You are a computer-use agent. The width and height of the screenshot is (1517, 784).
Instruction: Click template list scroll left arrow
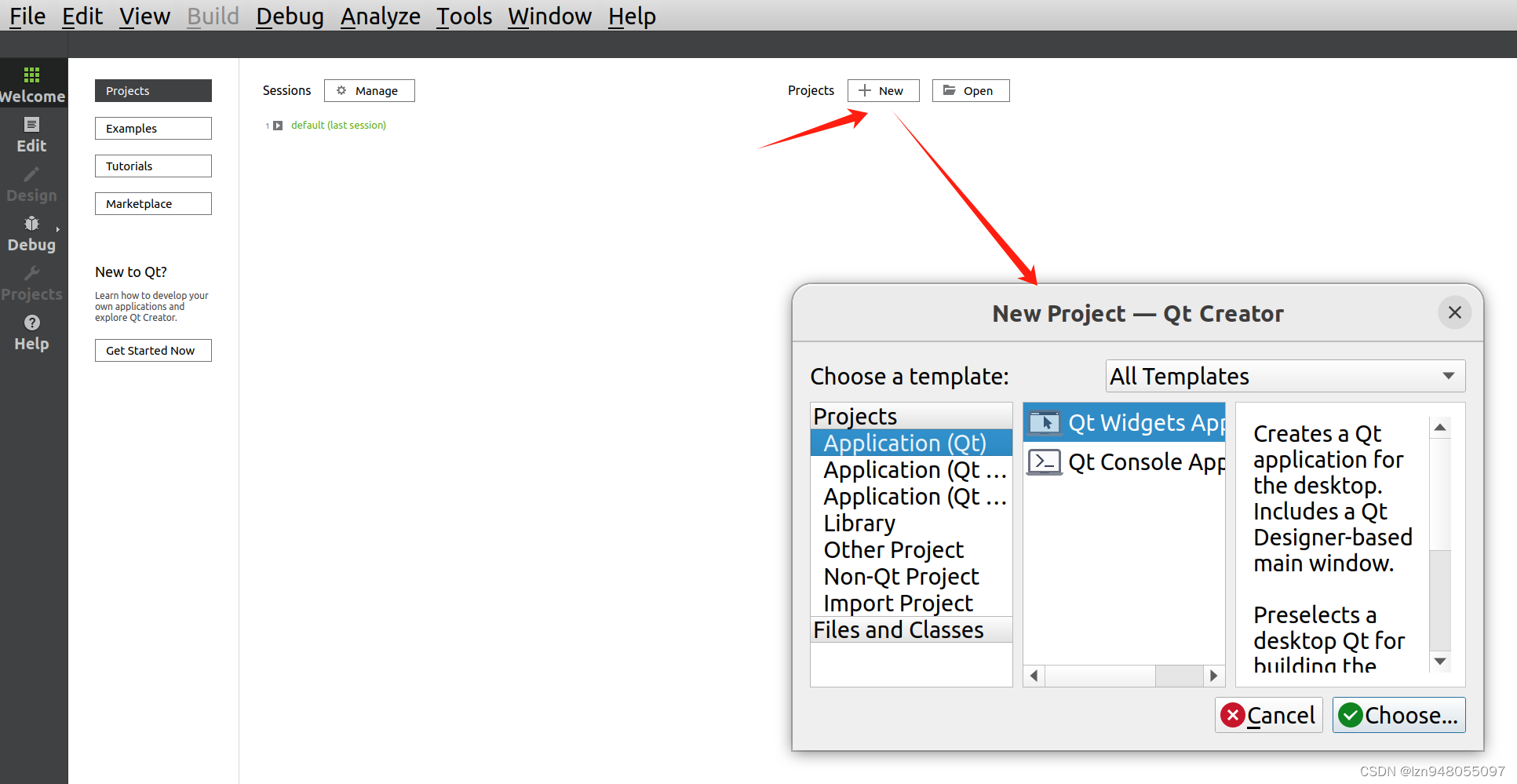click(x=1034, y=676)
